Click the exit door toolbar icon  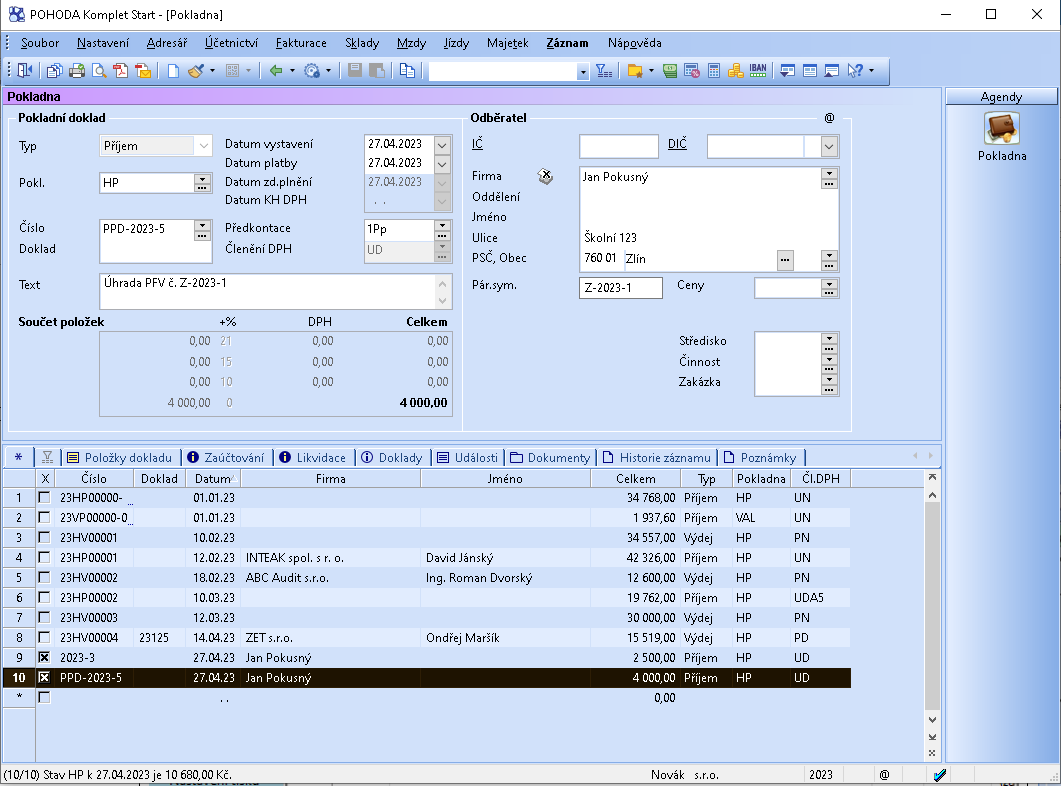click(x=25, y=70)
